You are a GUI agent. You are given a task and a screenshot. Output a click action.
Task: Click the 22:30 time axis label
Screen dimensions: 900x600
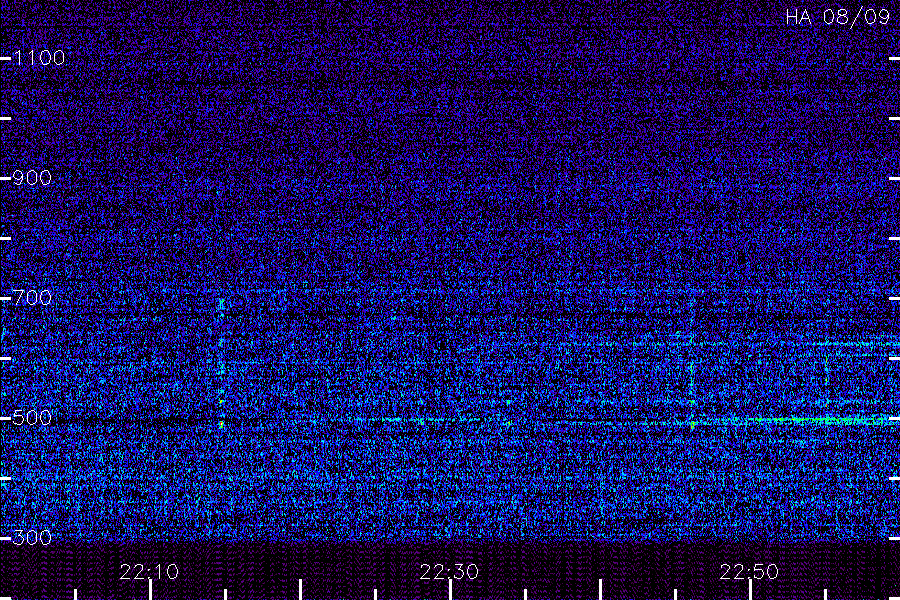point(449,571)
